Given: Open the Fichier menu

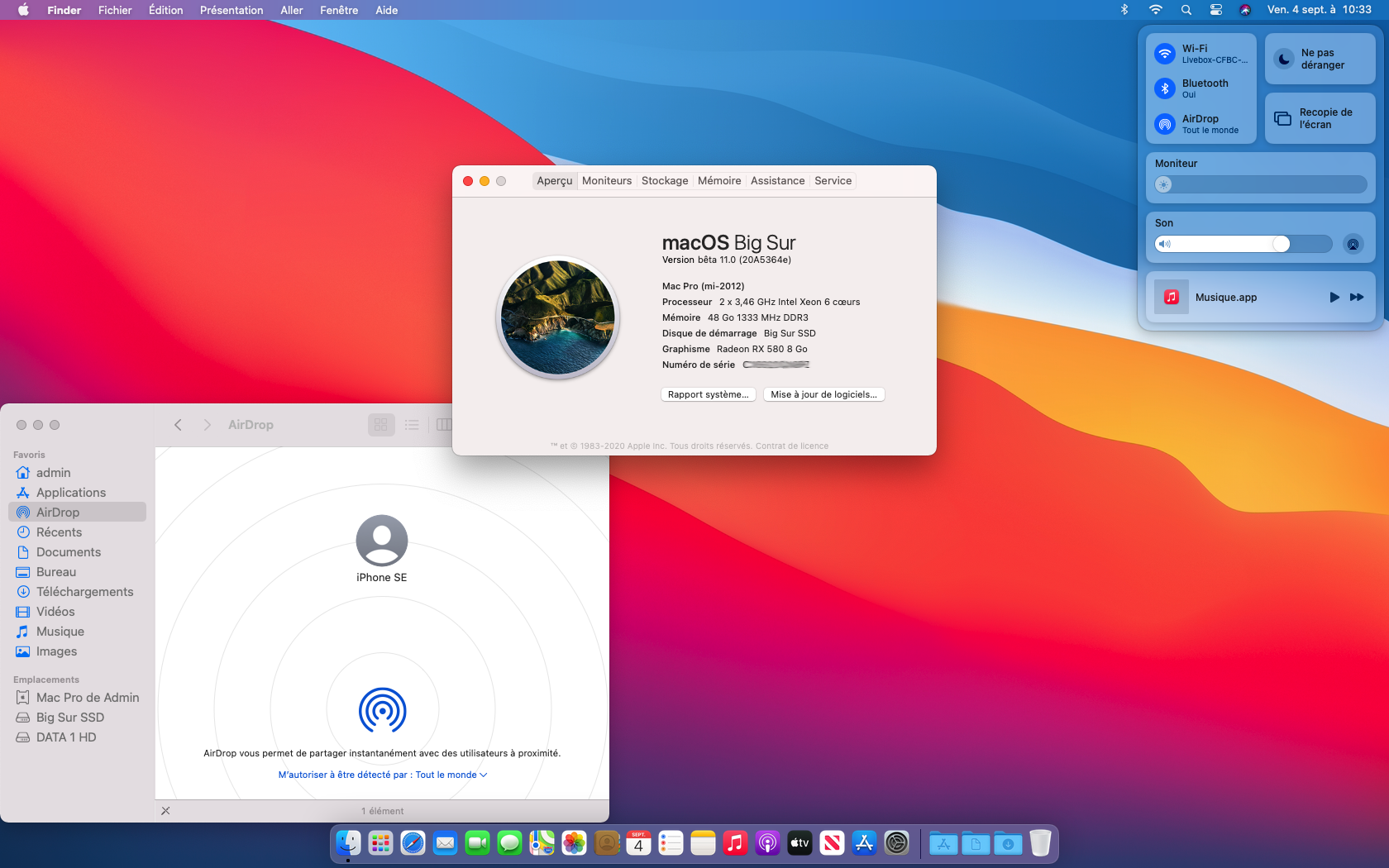Looking at the screenshot, I should pos(115,10).
